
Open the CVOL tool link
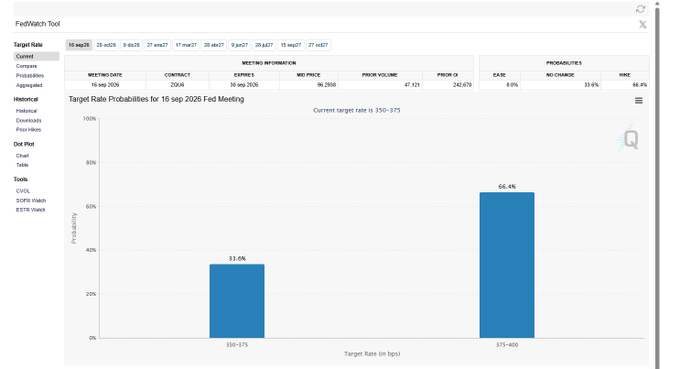pyautogui.click(x=23, y=191)
